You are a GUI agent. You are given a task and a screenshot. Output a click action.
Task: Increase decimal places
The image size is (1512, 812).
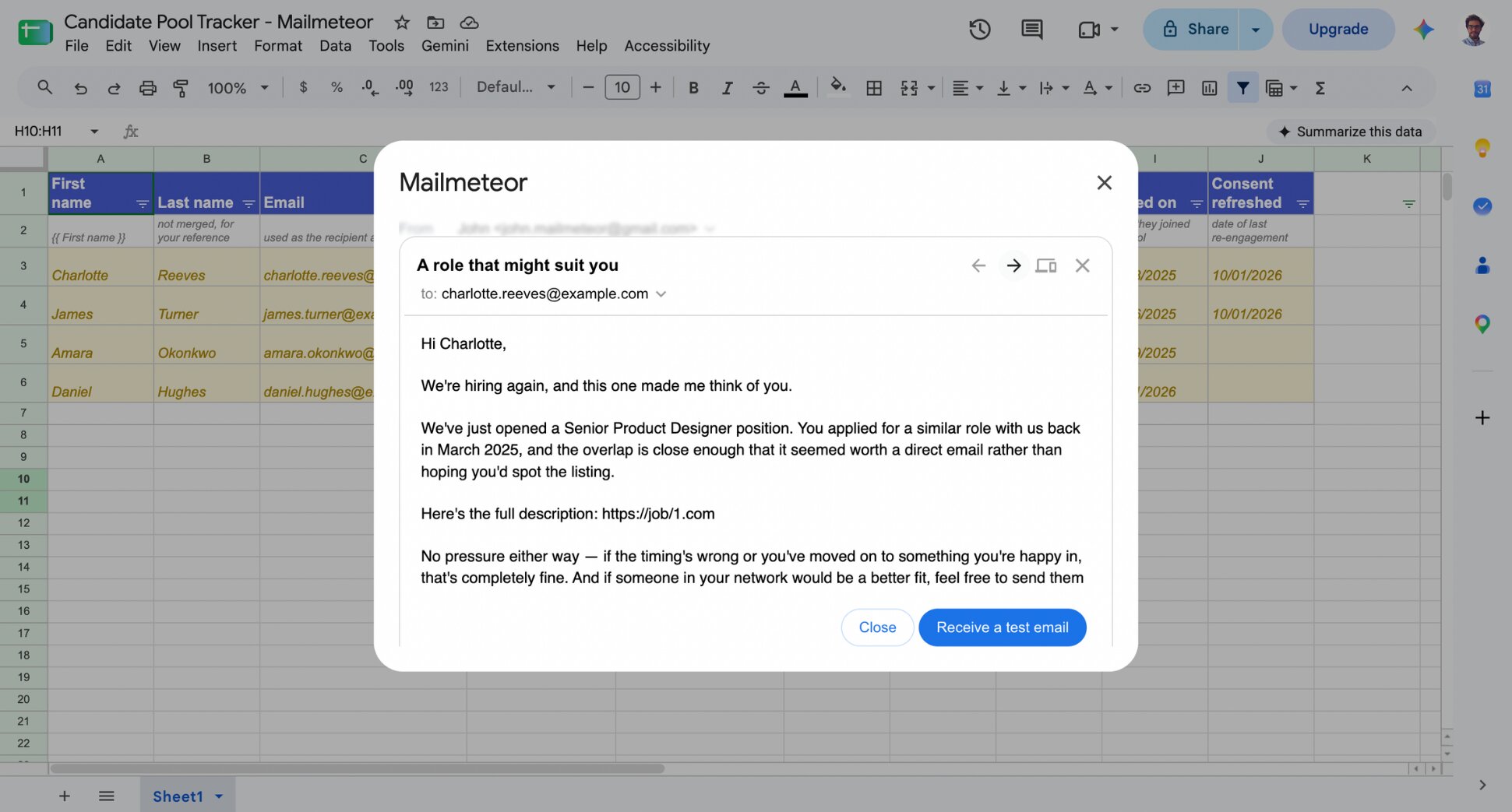(x=404, y=88)
